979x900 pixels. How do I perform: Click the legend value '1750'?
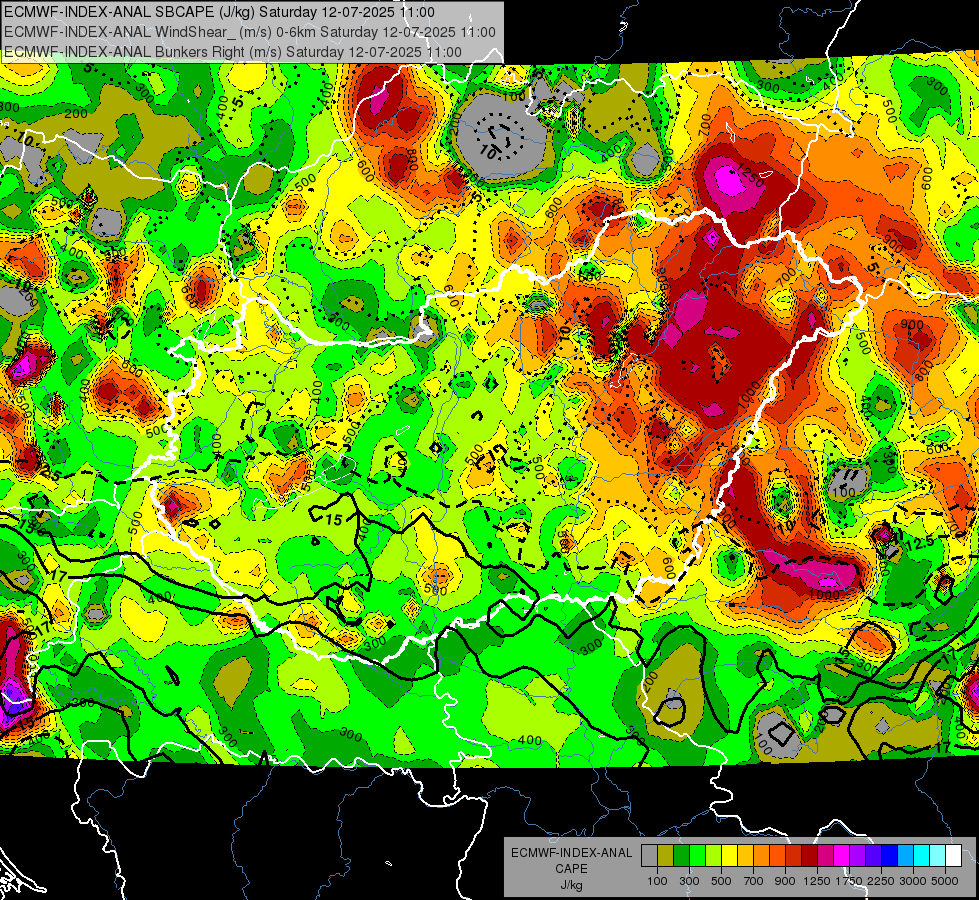click(x=850, y=881)
